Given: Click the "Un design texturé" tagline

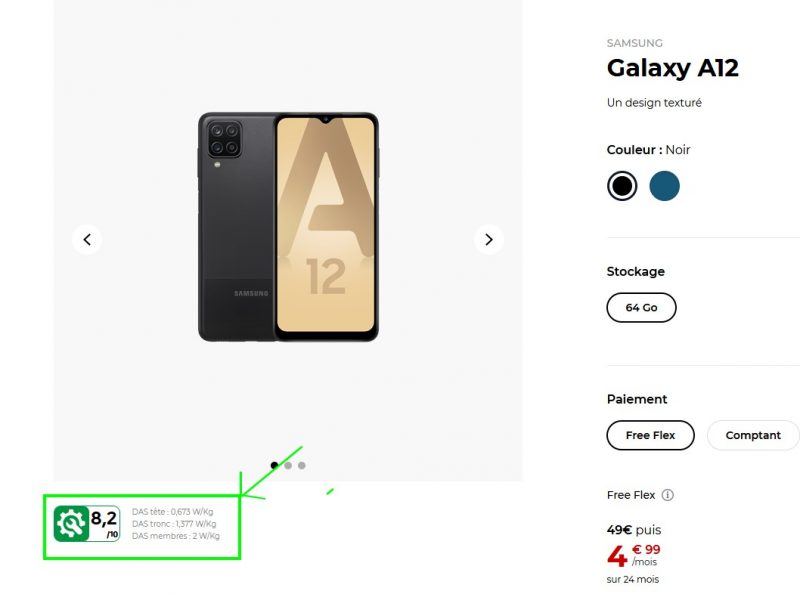Looking at the screenshot, I should tap(654, 103).
